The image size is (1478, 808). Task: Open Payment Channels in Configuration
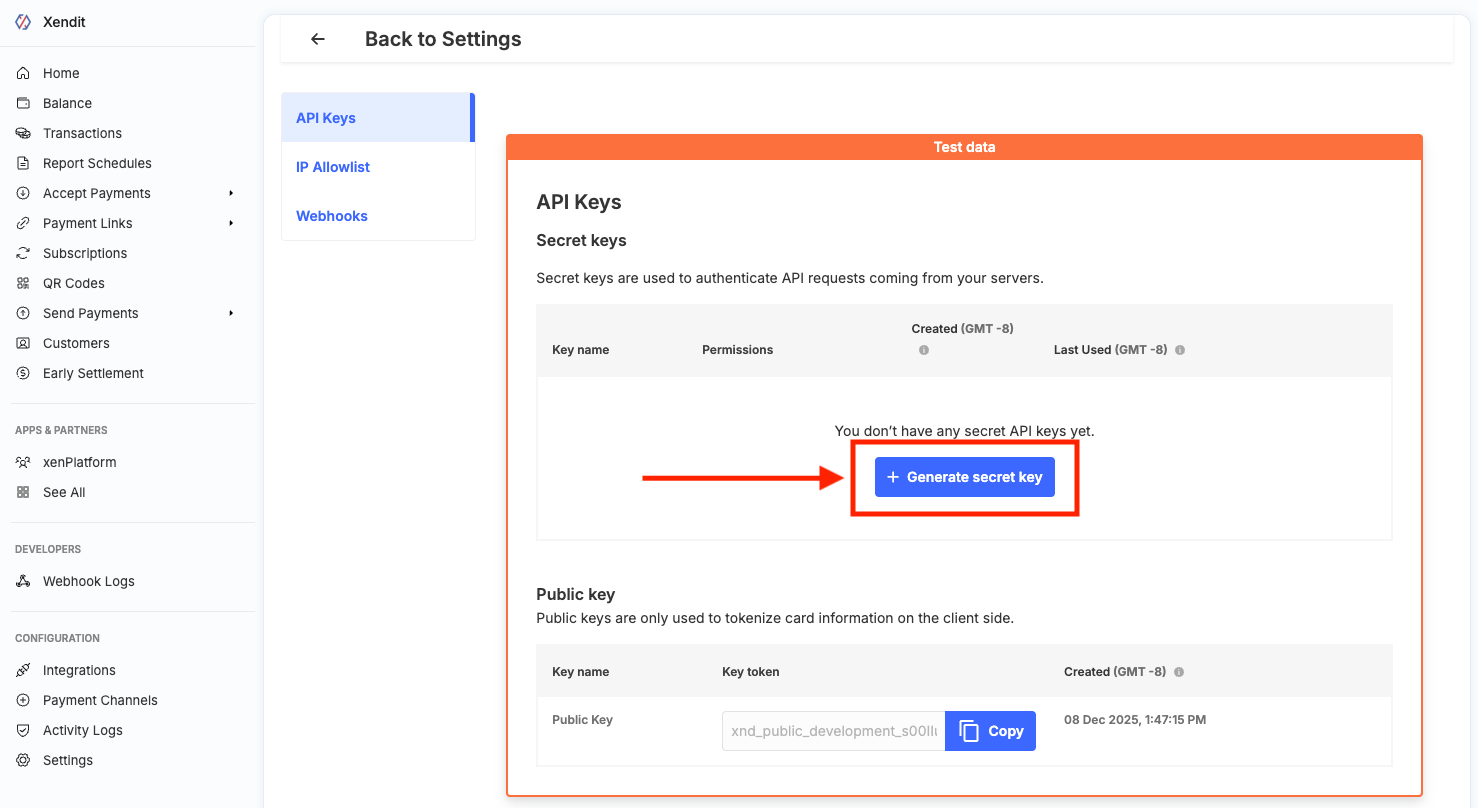100,700
